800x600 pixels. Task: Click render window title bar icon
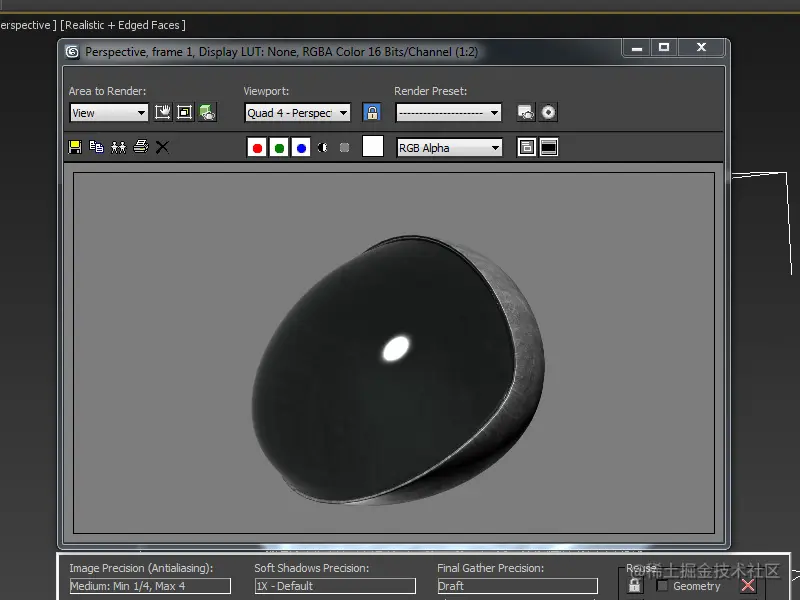[72, 52]
